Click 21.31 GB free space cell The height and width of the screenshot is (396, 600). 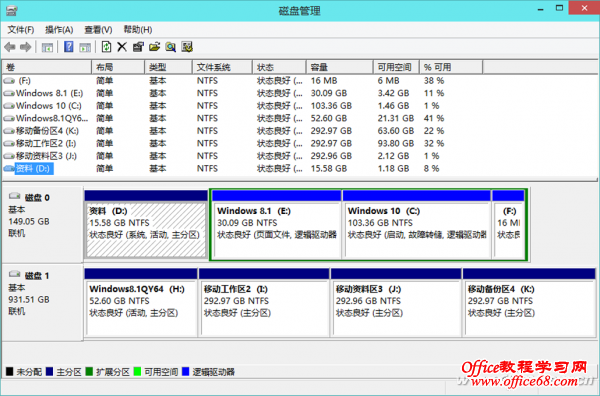(x=396, y=119)
